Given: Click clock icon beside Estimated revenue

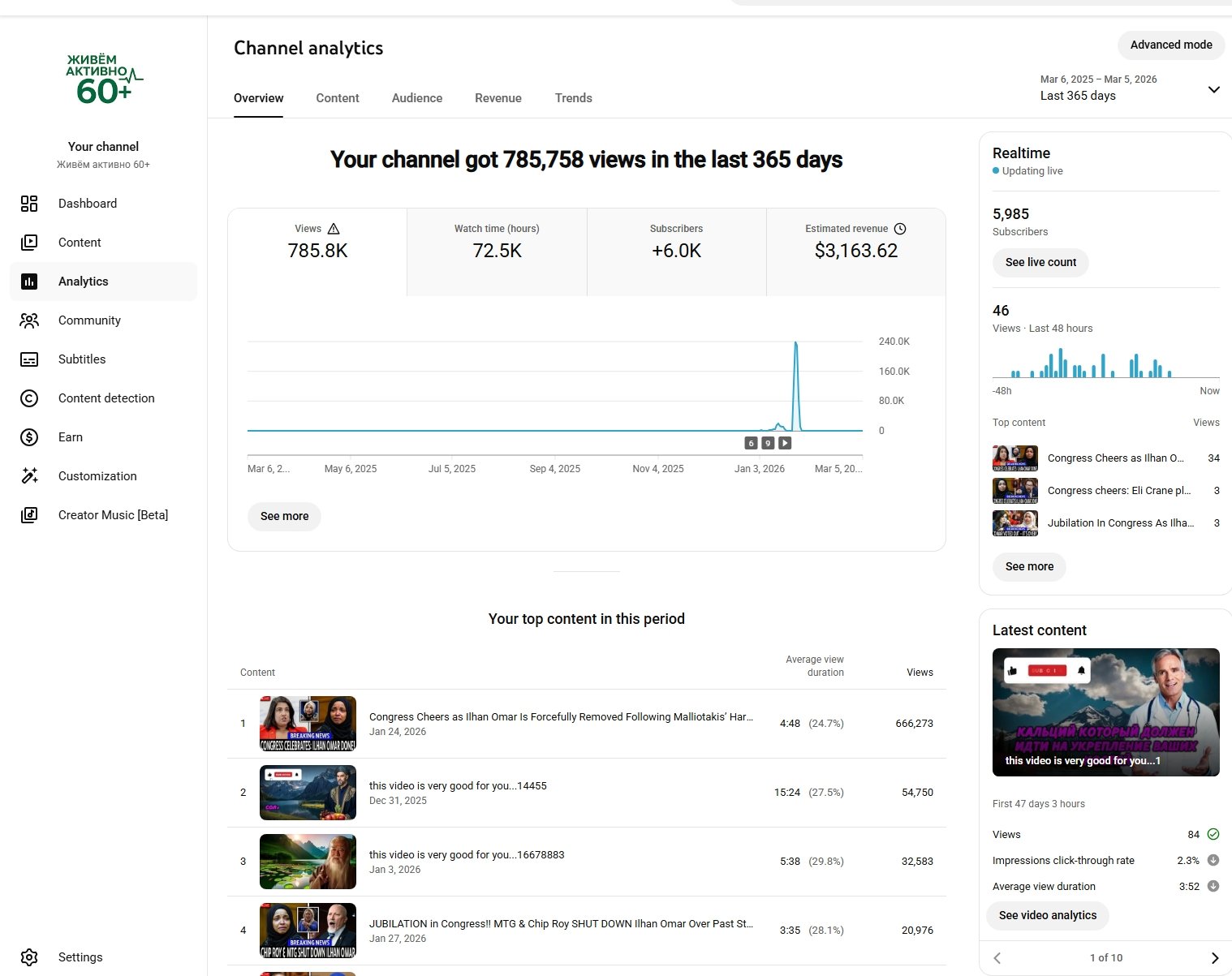Looking at the screenshot, I should pos(900,229).
